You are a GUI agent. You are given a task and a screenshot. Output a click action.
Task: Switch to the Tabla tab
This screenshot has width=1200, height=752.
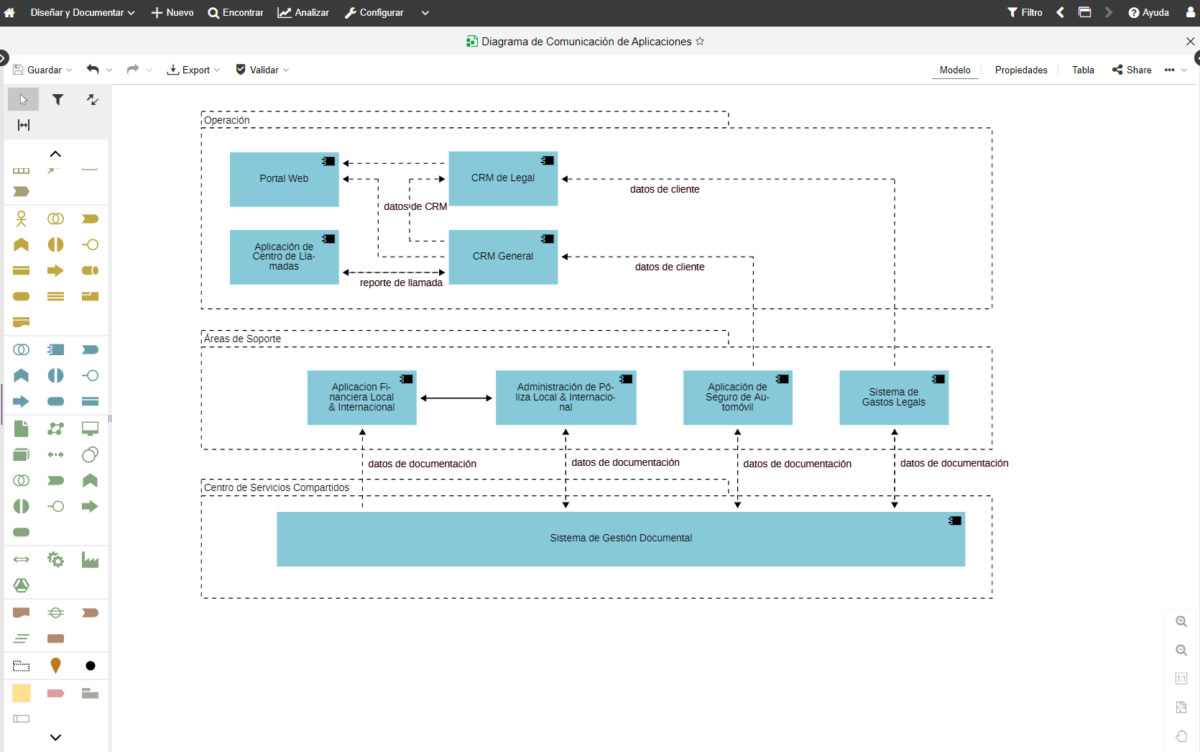[1083, 70]
